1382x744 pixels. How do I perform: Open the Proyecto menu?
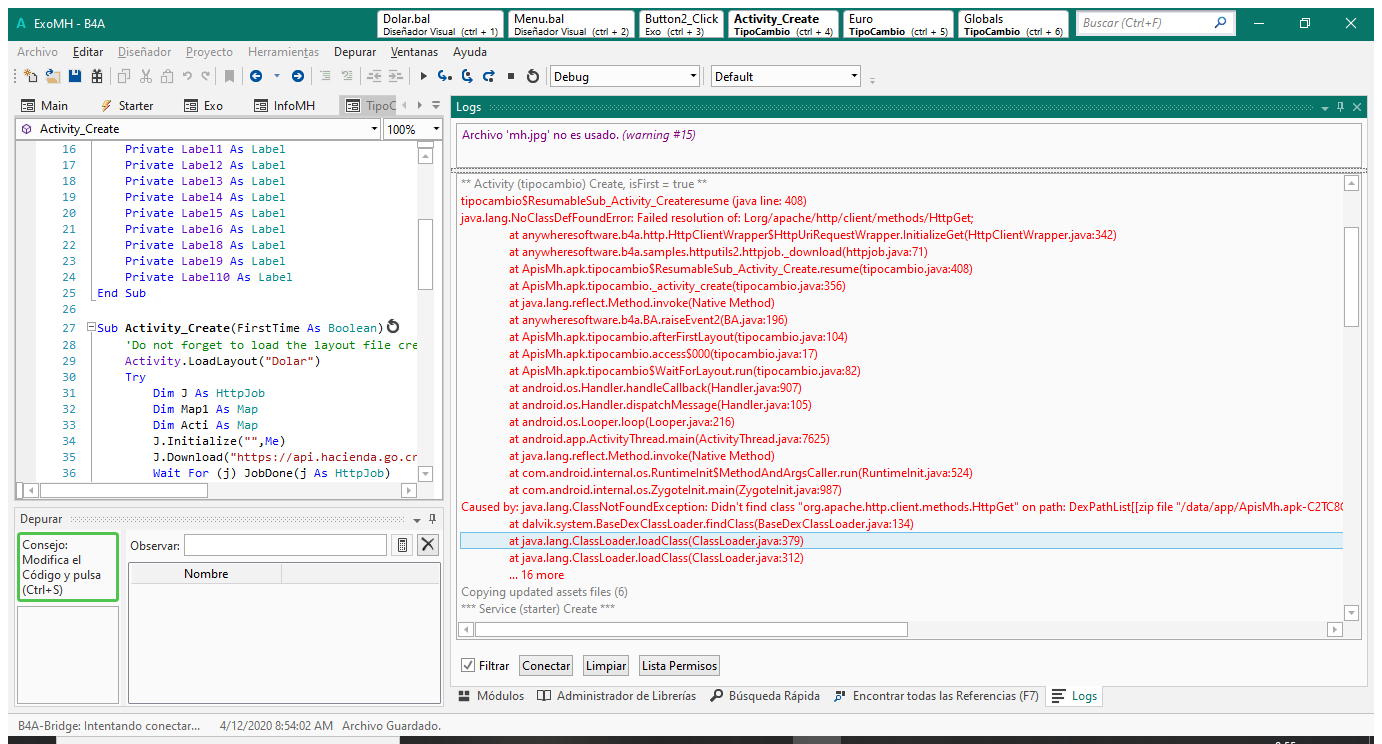(209, 52)
